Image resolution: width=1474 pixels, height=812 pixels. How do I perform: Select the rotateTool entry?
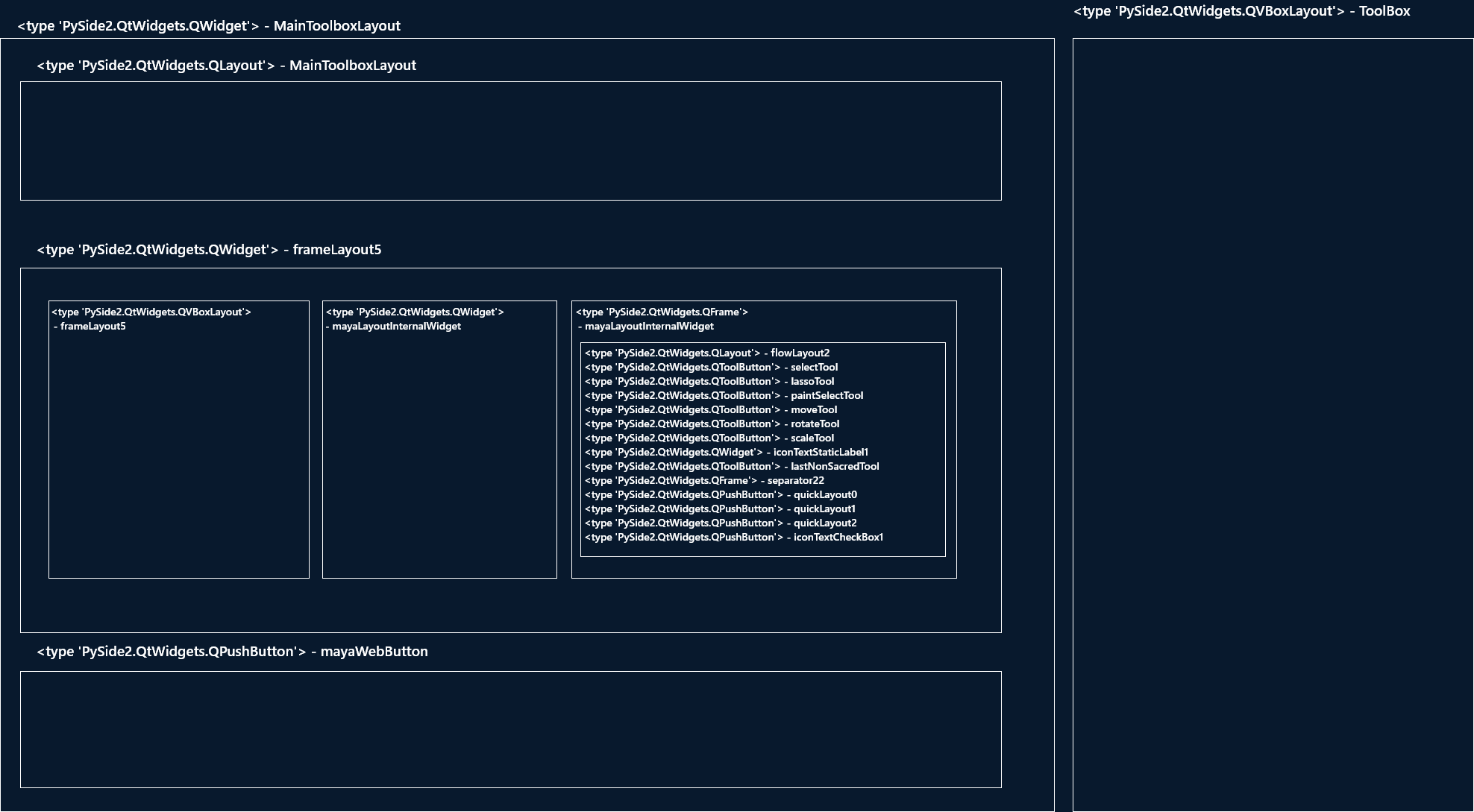click(712, 424)
